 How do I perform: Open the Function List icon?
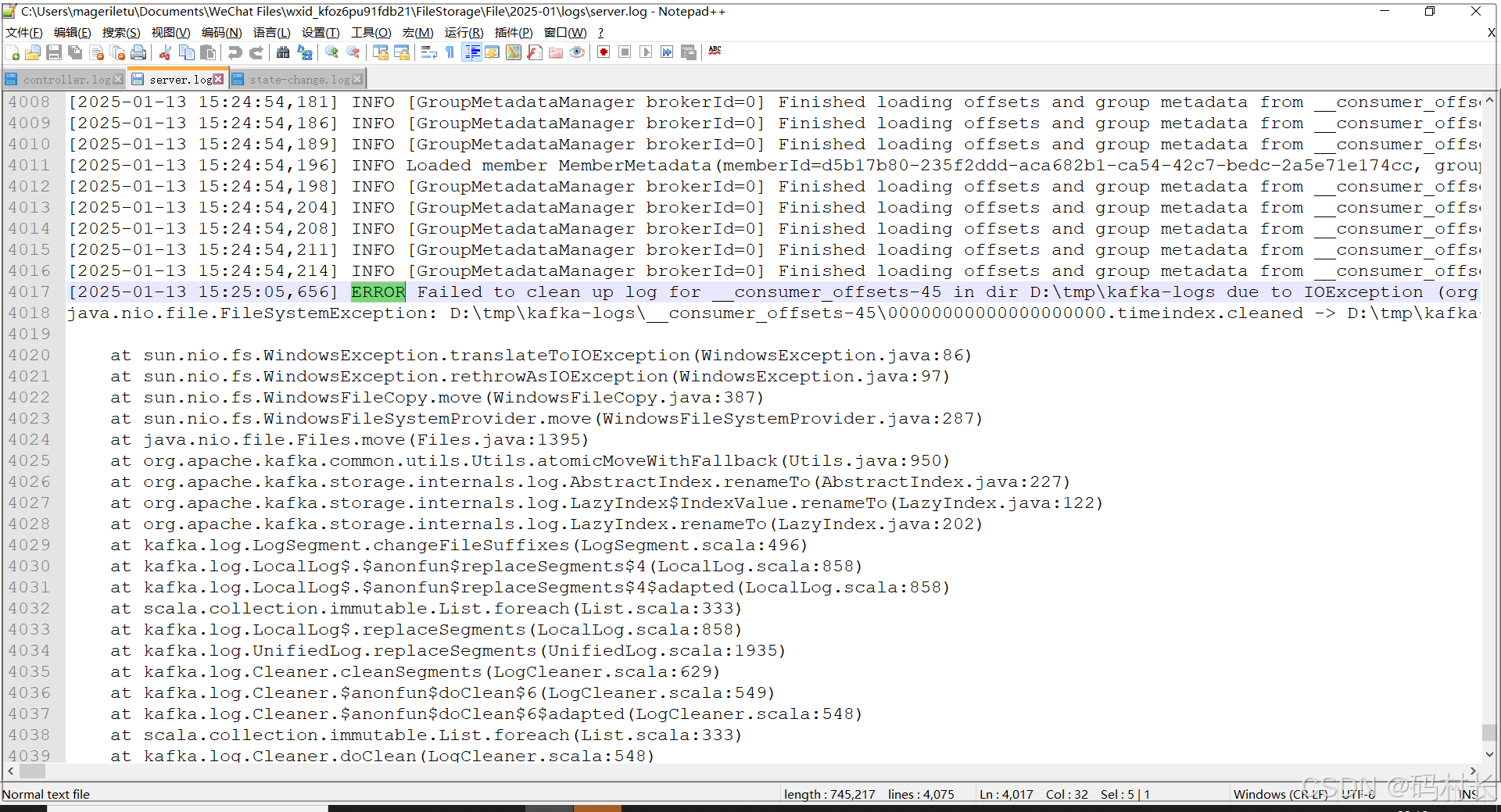click(535, 52)
